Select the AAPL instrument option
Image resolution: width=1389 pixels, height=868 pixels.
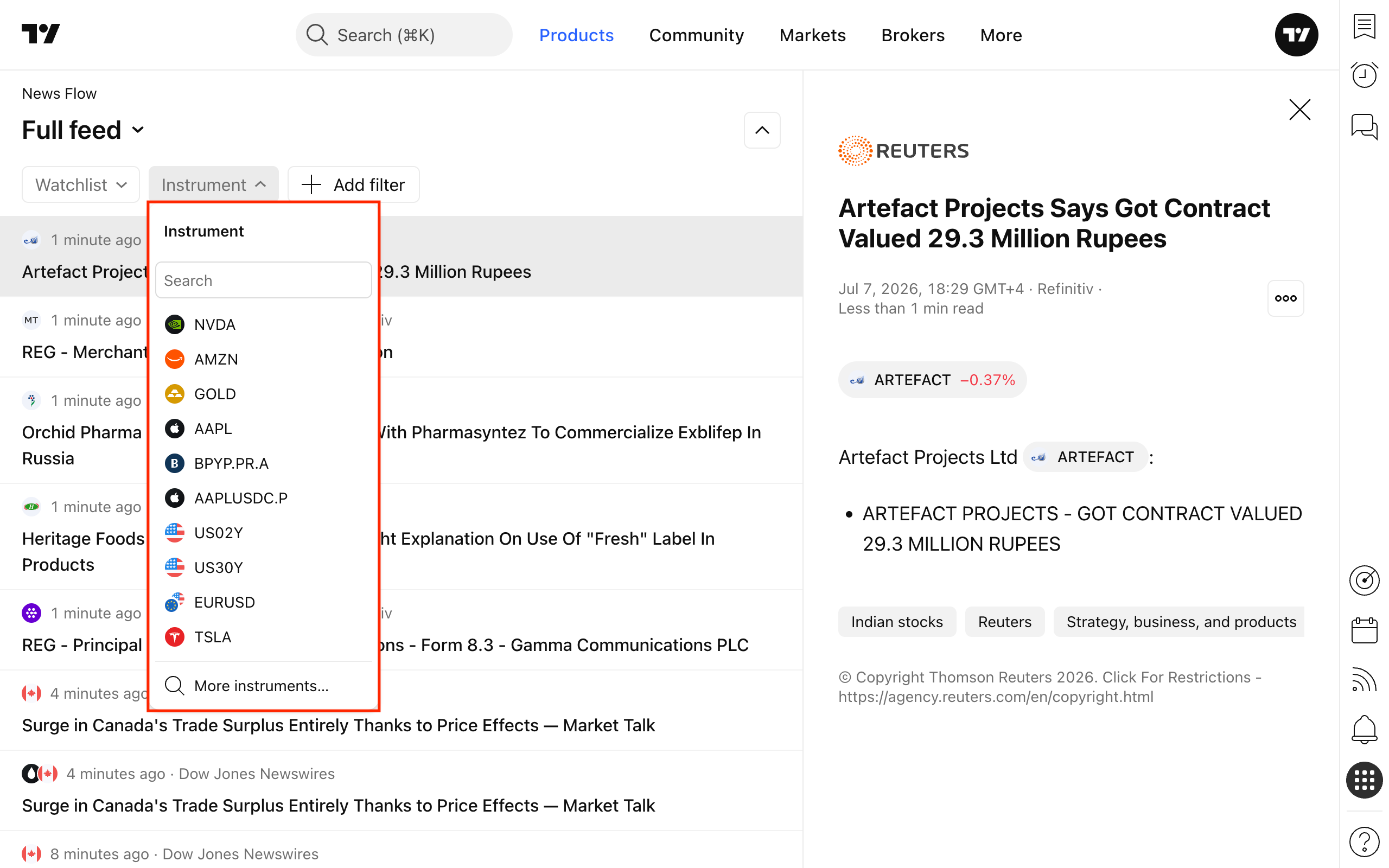pos(264,429)
